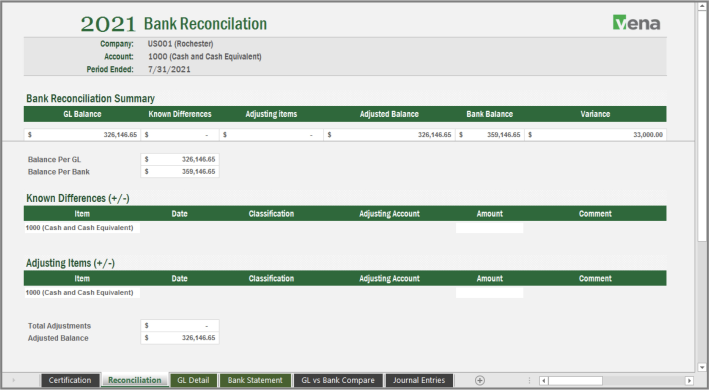Viewport: 709px width, 390px height.
Task: Click the Adjusting Items Comment header
Action: pyautogui.click(x=595, y=278)
